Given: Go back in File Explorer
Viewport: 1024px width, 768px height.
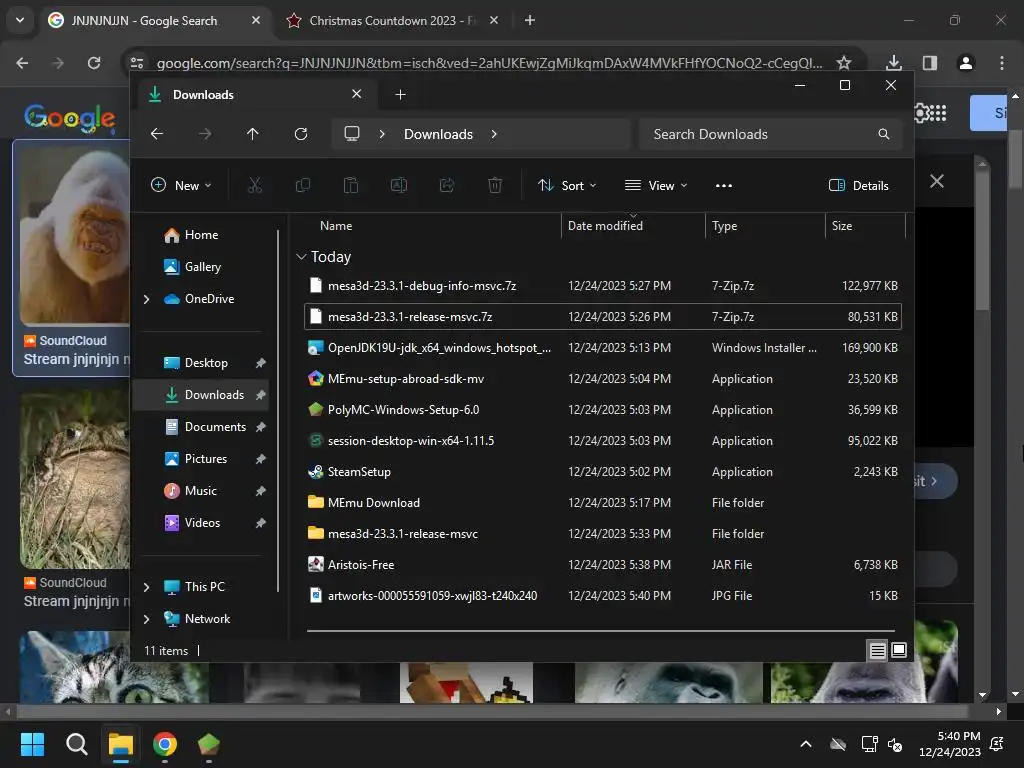Looking at the screenshot, I should pos(157,134).
